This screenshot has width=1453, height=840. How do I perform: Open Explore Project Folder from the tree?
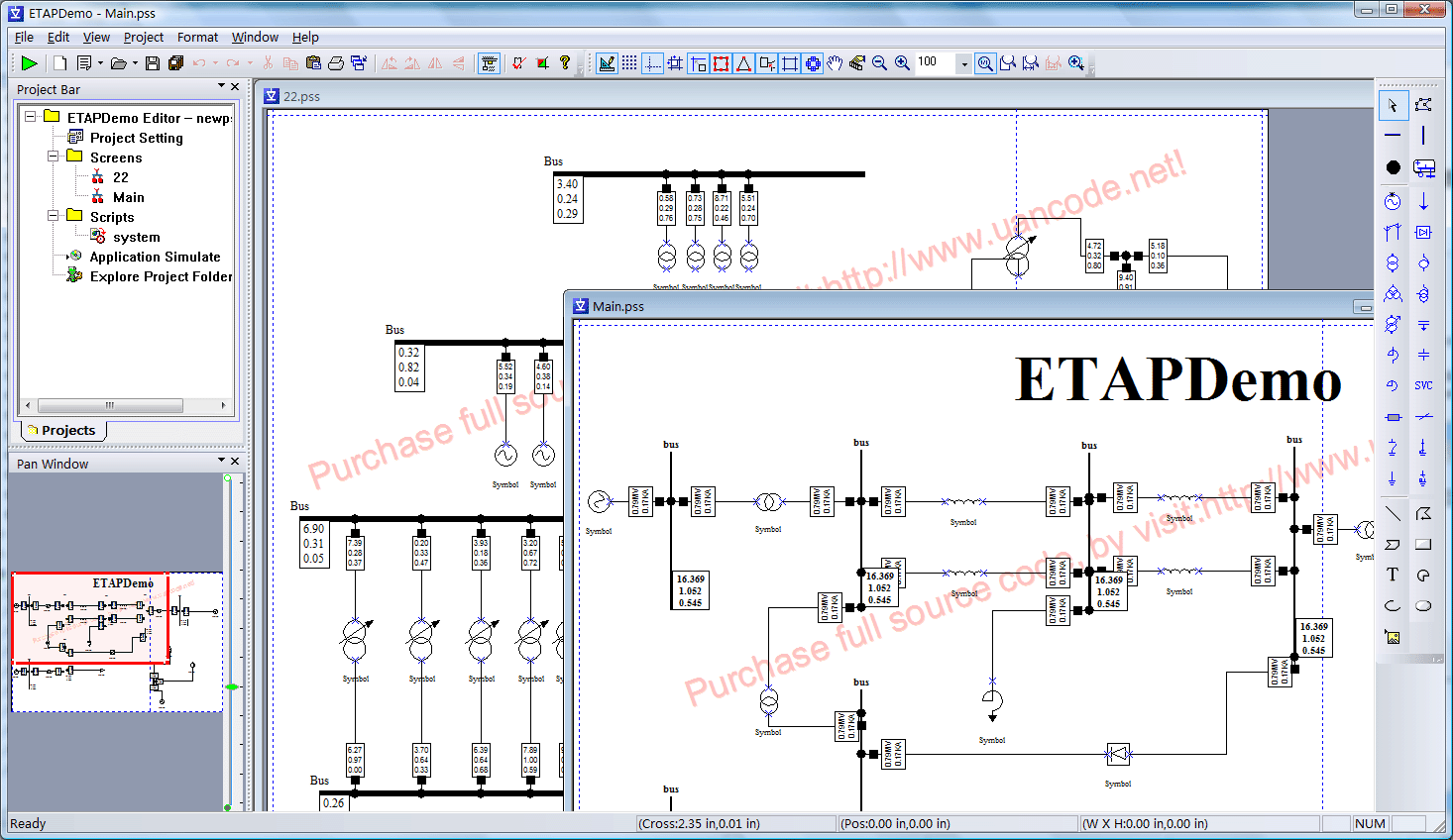pos(161,276)
